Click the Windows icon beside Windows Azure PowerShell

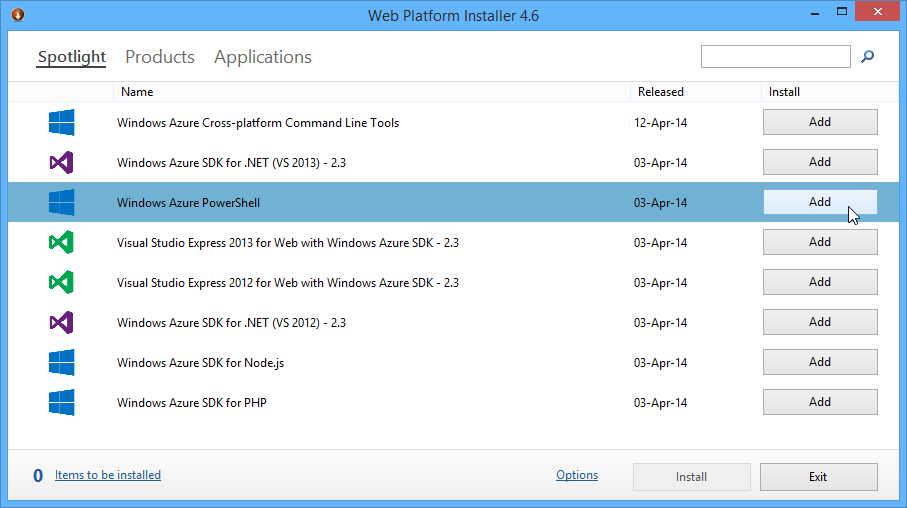[62, 203]
